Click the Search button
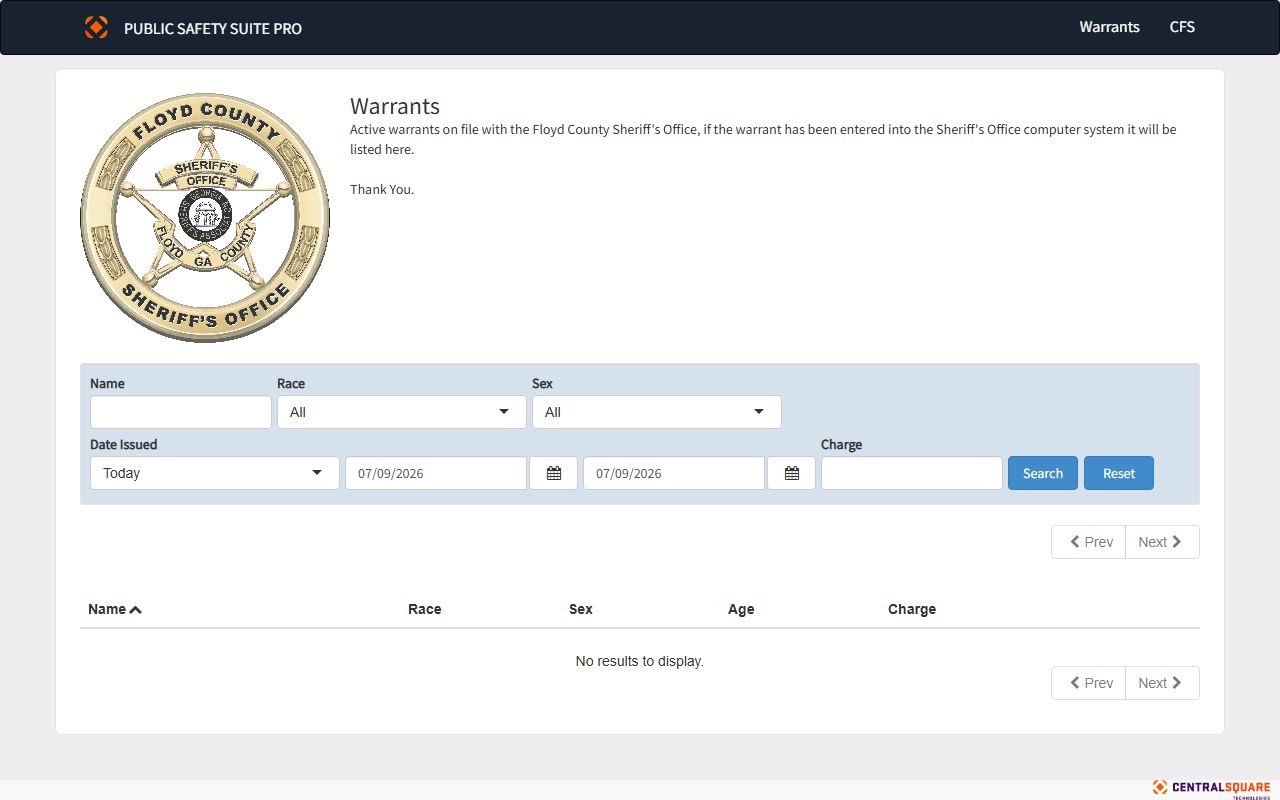The height and width of the screenshot is (800, 1280). (1043, 473)
